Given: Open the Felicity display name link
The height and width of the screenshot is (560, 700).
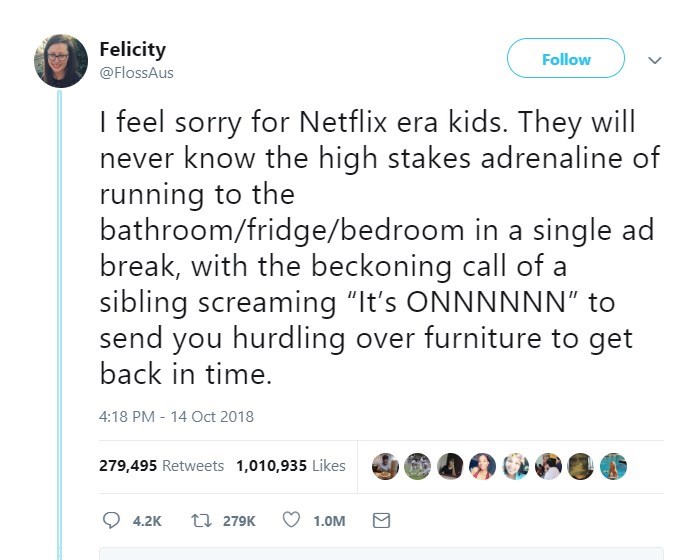Looking at the screenshot, I should pos(133,49).
